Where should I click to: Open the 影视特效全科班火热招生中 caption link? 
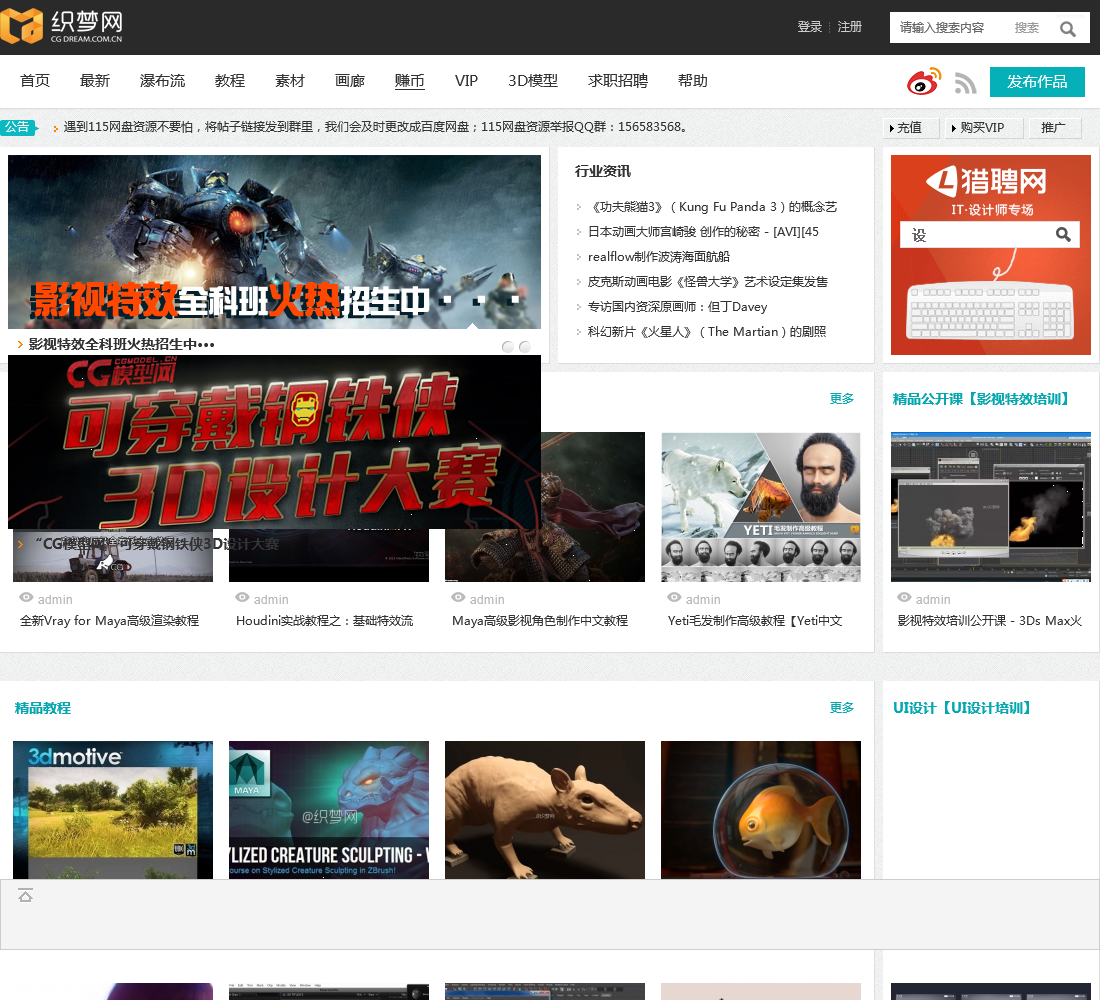(121, 344)
